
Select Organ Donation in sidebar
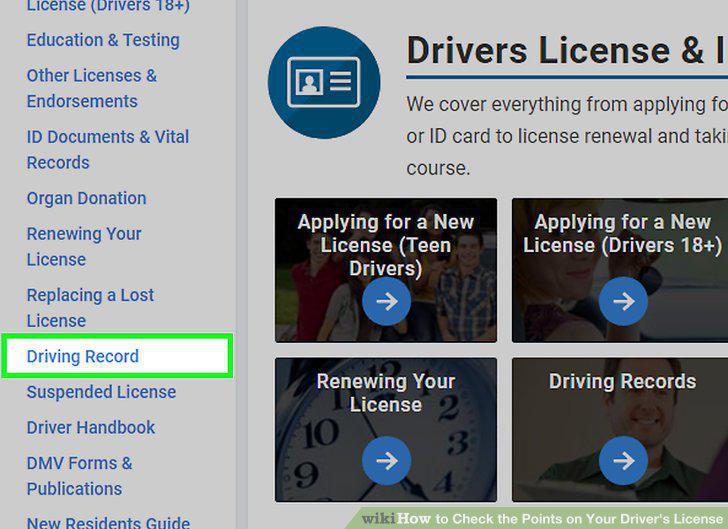pyautogui.click(x=87, y=198)
